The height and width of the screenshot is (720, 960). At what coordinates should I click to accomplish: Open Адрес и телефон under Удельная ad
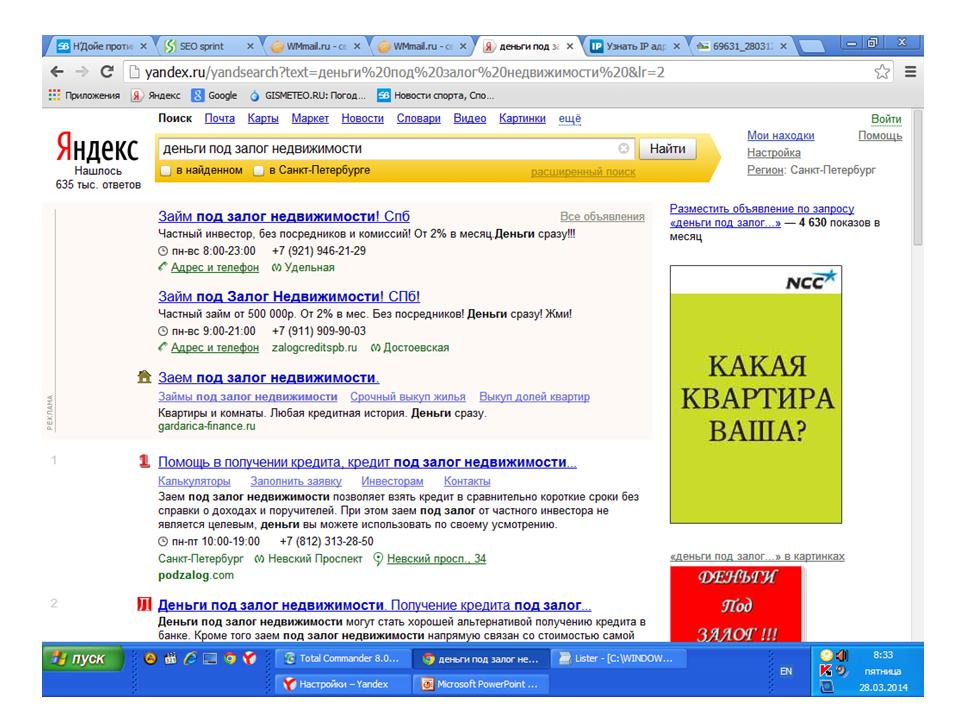214,268
